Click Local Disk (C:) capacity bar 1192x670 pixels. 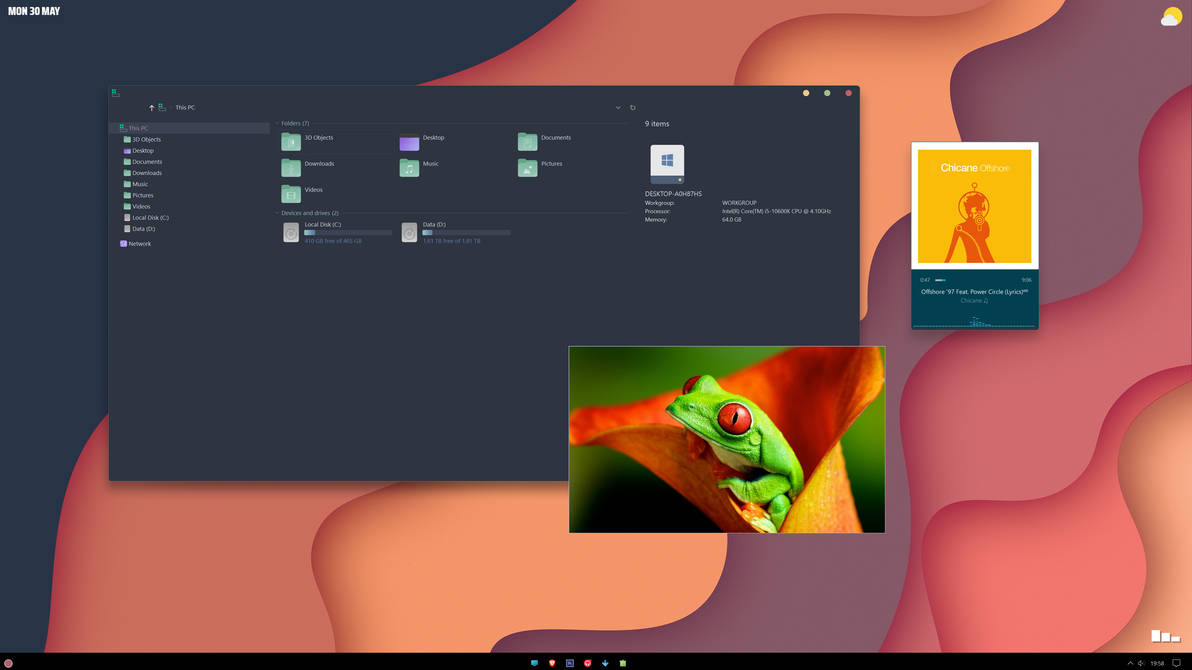tap(348, 233)
